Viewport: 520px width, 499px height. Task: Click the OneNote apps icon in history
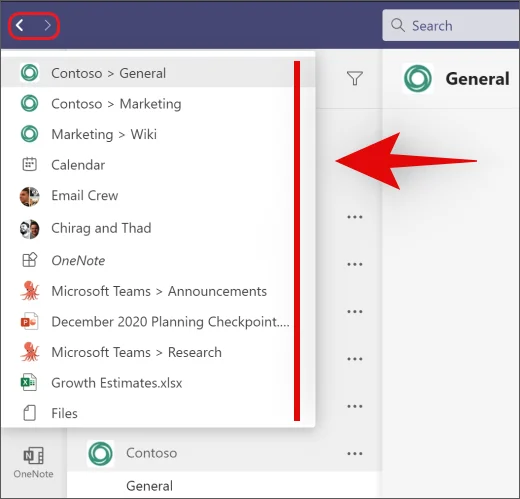(29, 260)
